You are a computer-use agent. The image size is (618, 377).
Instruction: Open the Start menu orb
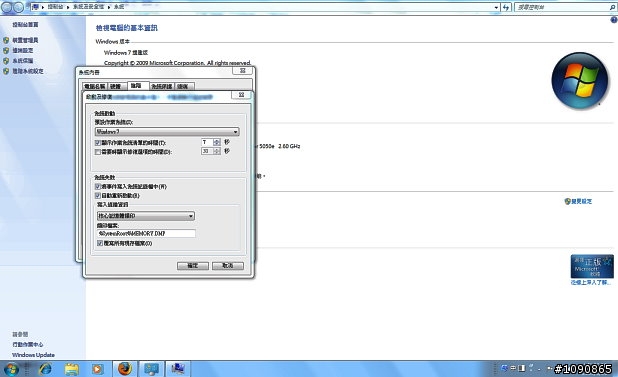(x=11, y=369)
